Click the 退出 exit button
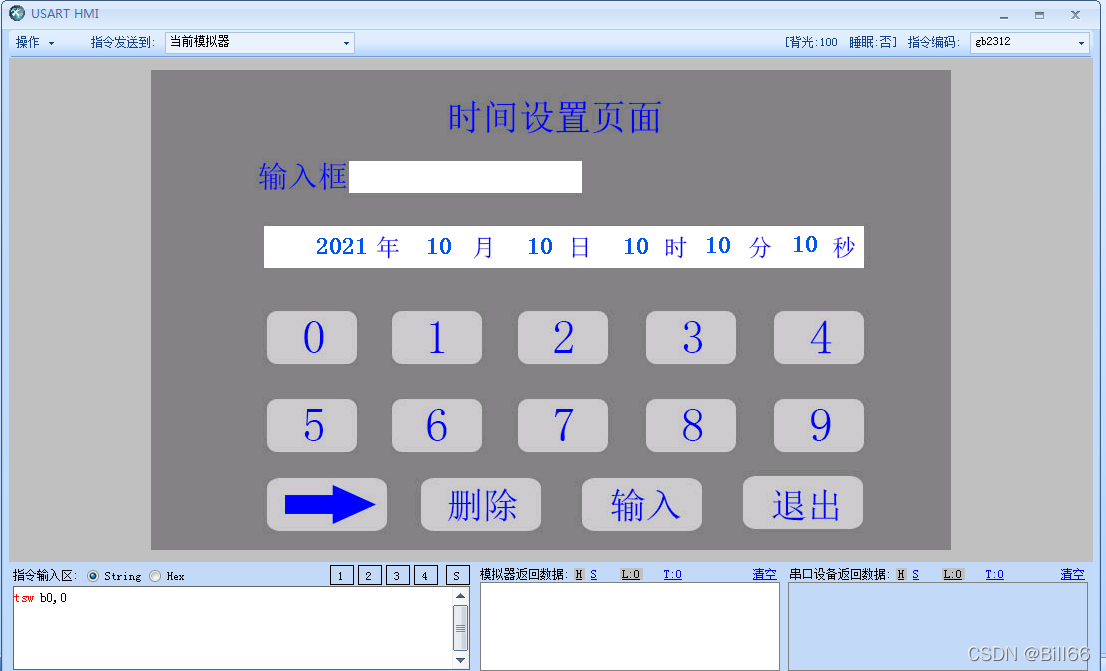The width and height of the screenshot is (1106, 671). 803,502
